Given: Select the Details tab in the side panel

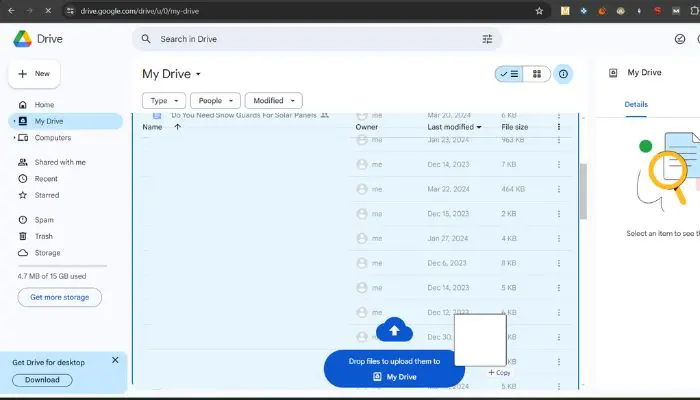Looking at the screenshot, I should (636, 104).
